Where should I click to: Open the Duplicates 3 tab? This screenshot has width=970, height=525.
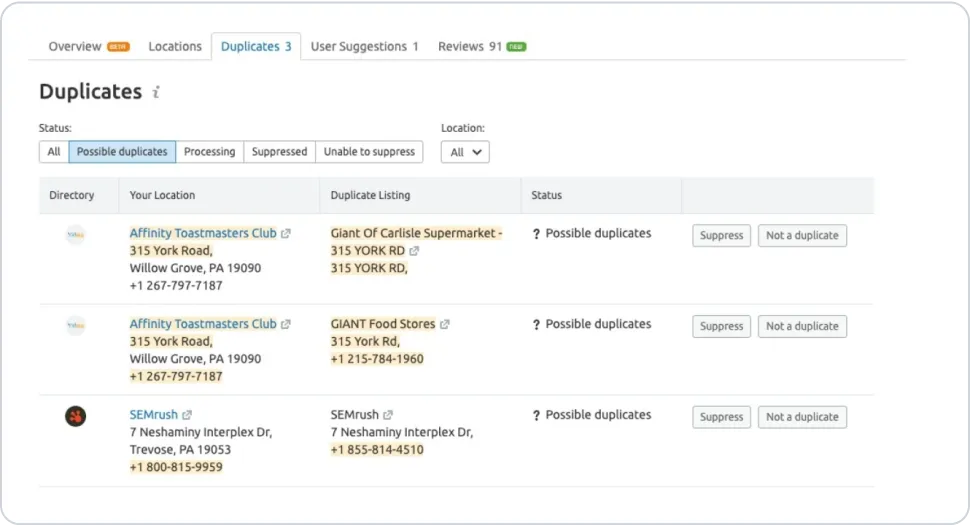tap(256, 46)
